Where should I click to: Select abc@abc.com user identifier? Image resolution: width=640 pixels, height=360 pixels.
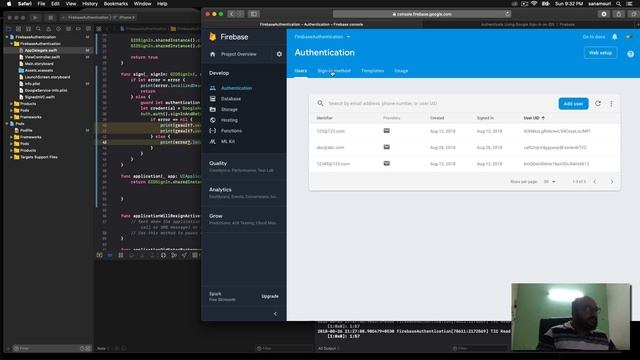(330, 147)
